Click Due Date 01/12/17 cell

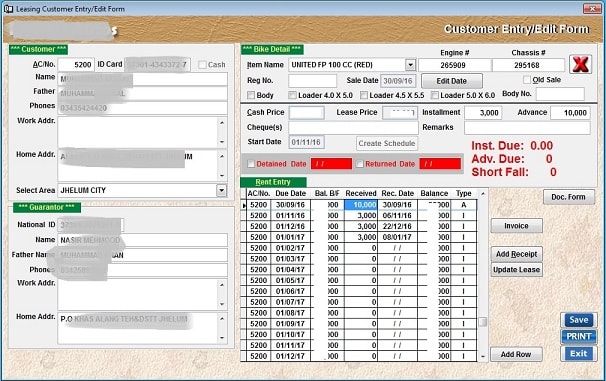pos(290,356)
